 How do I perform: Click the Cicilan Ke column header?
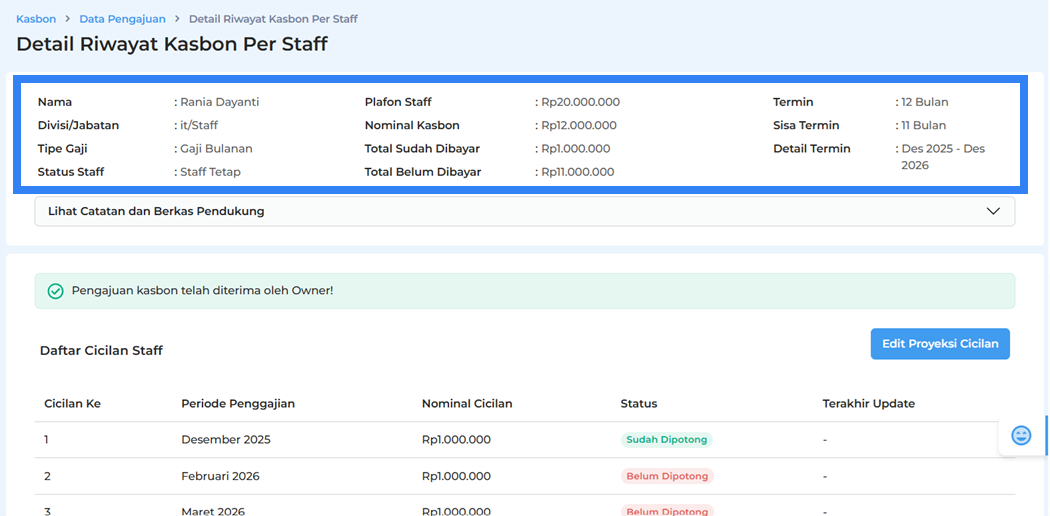pos(72,404)
